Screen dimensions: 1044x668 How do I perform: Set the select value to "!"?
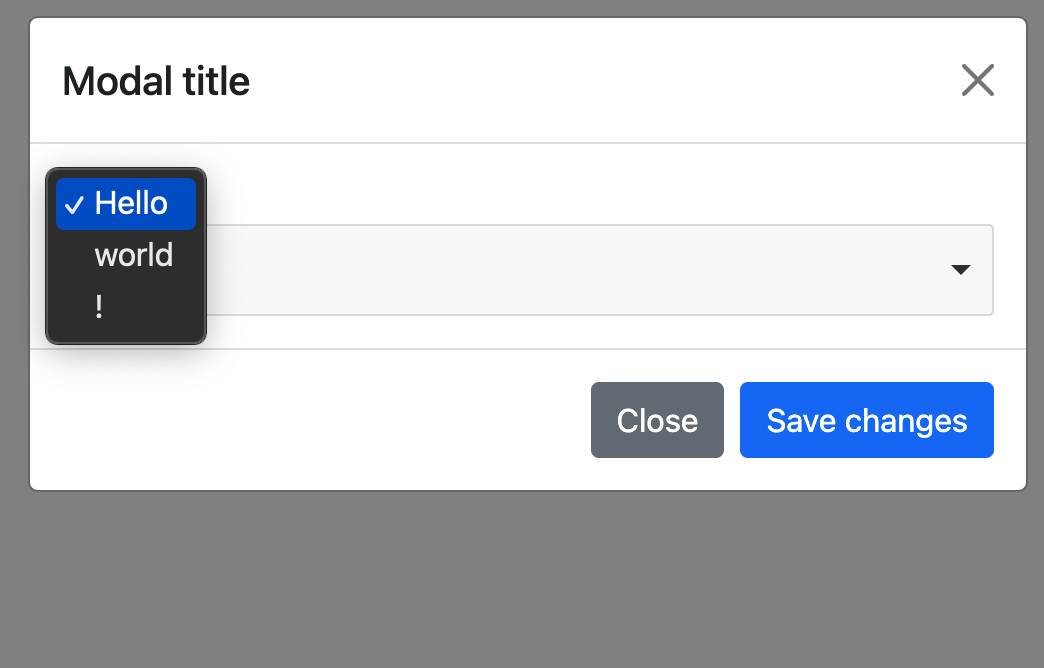tap(99, 307)
